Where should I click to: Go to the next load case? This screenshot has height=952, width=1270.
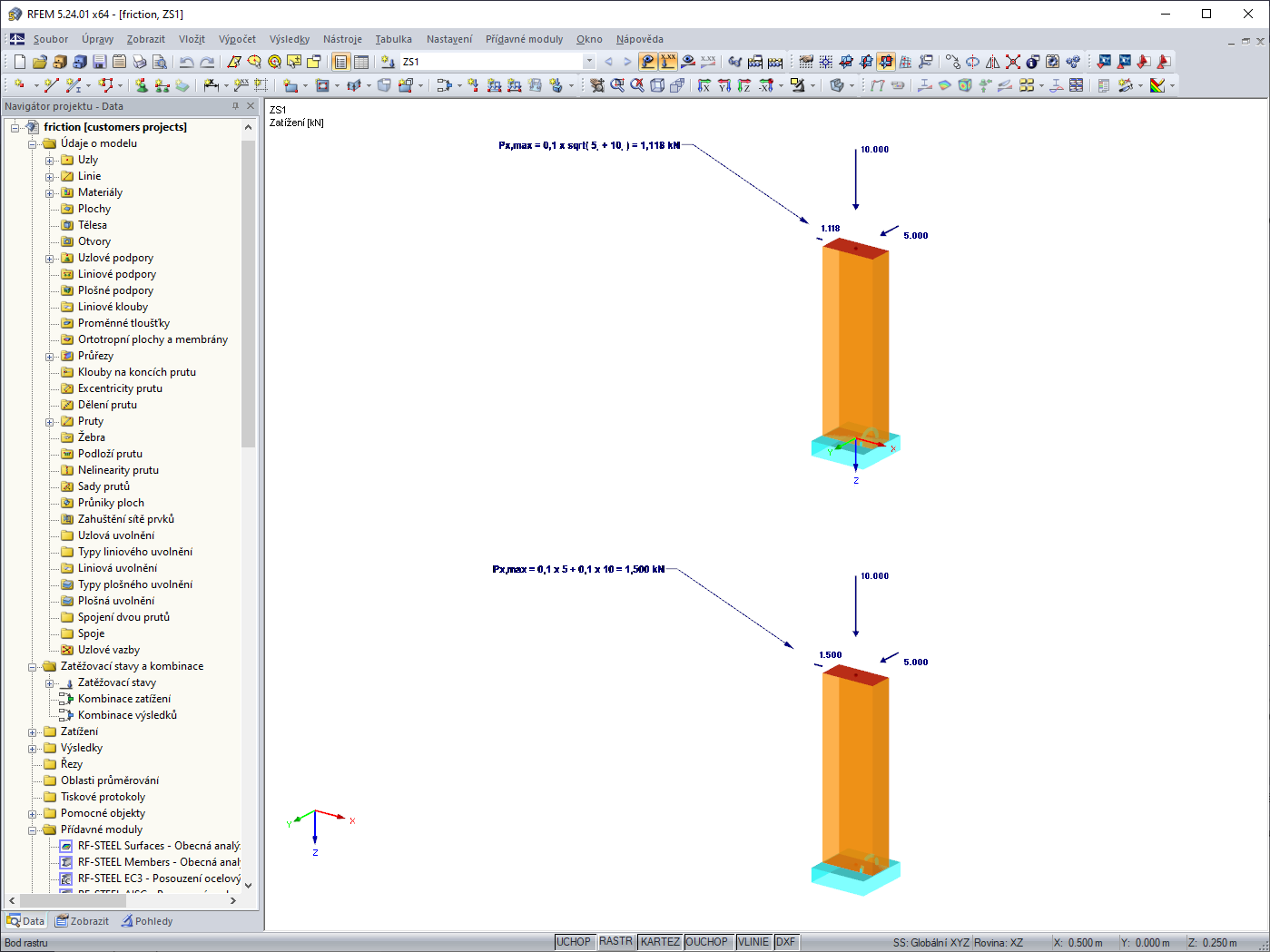point(627,62)
